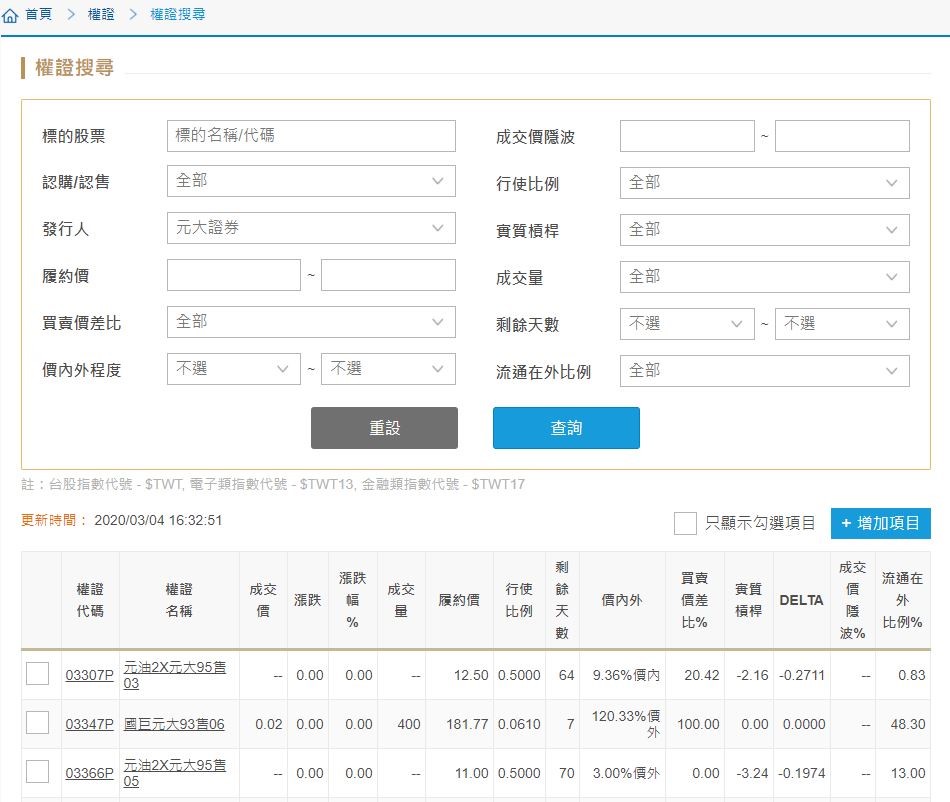Open the 元油2X元大95售03 warrant link
This screenshot has width=950, height=802.
point(174,675)
